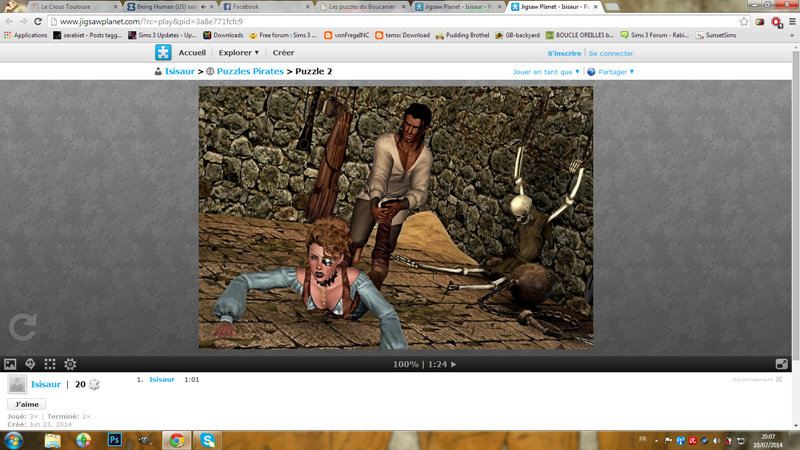The width and height of the screenshot is (800, 450).
Task: Show more bookmarks chevron
Action: [x=792, y=35]
